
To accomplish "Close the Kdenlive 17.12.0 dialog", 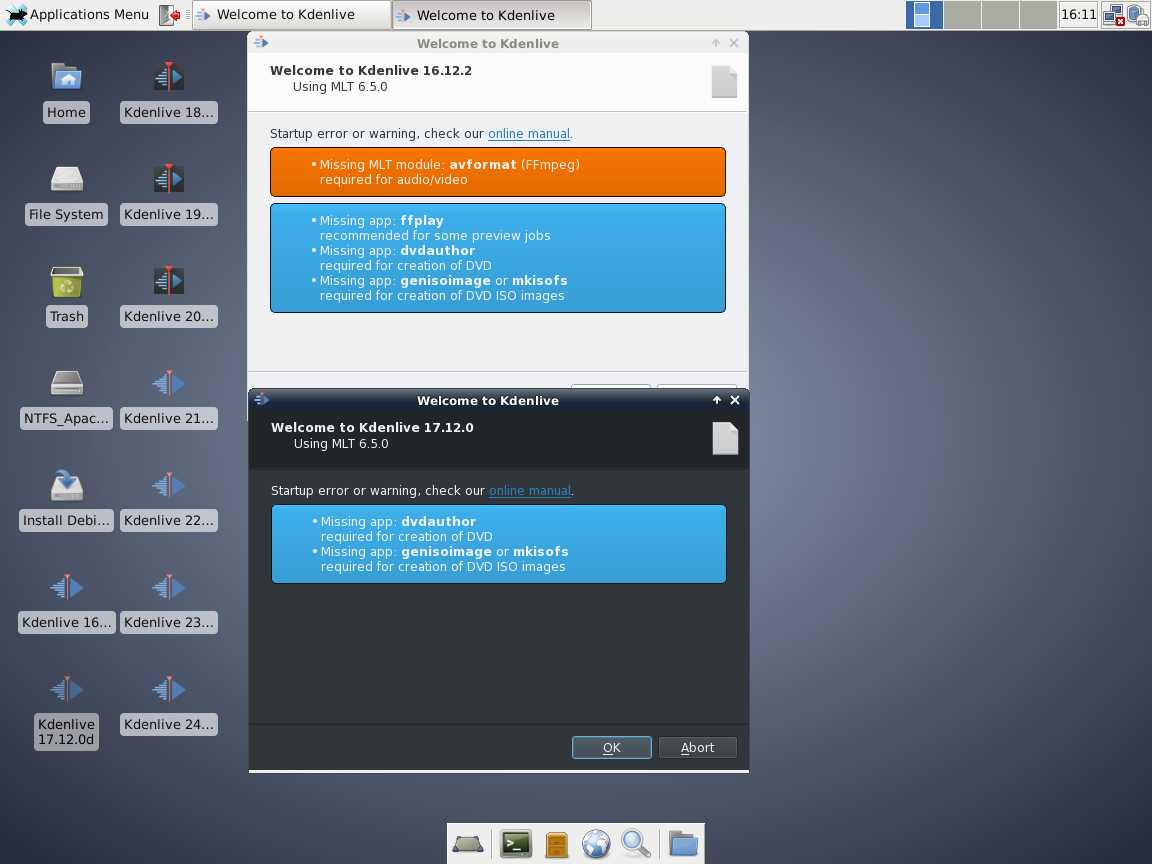I will [x=735, y=400].
